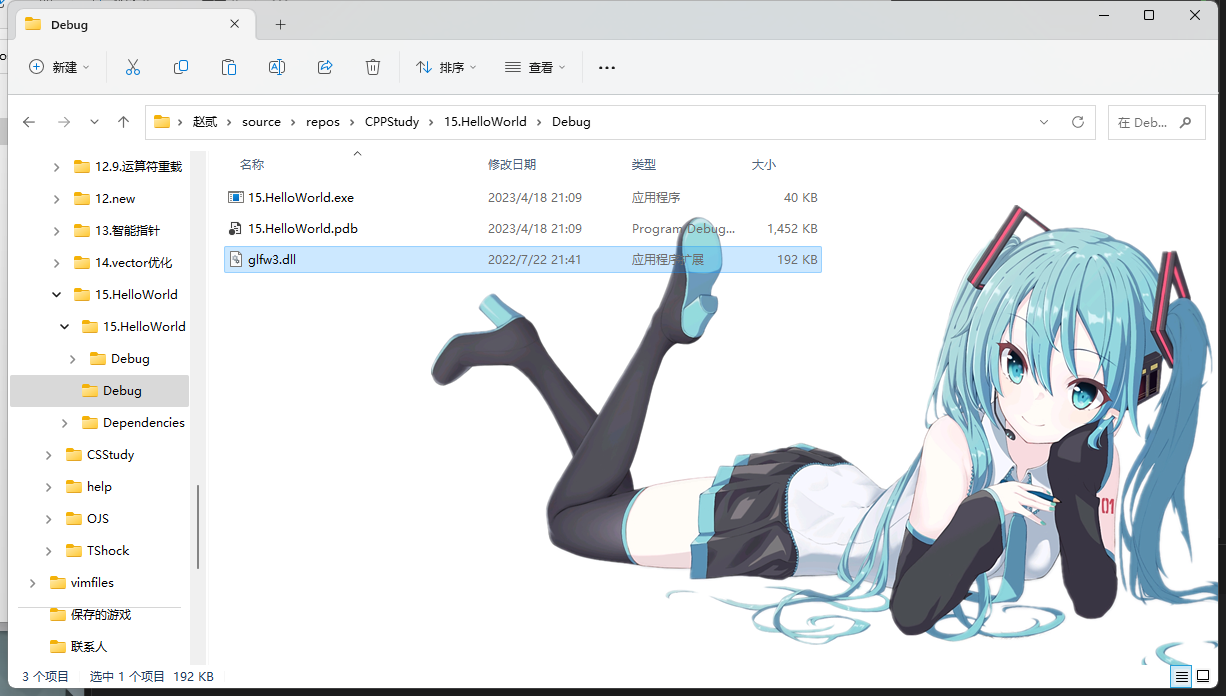Click source in the address breadcrumb
The width and height of the screenshot is (1226, 696).
tap(262, 122)
